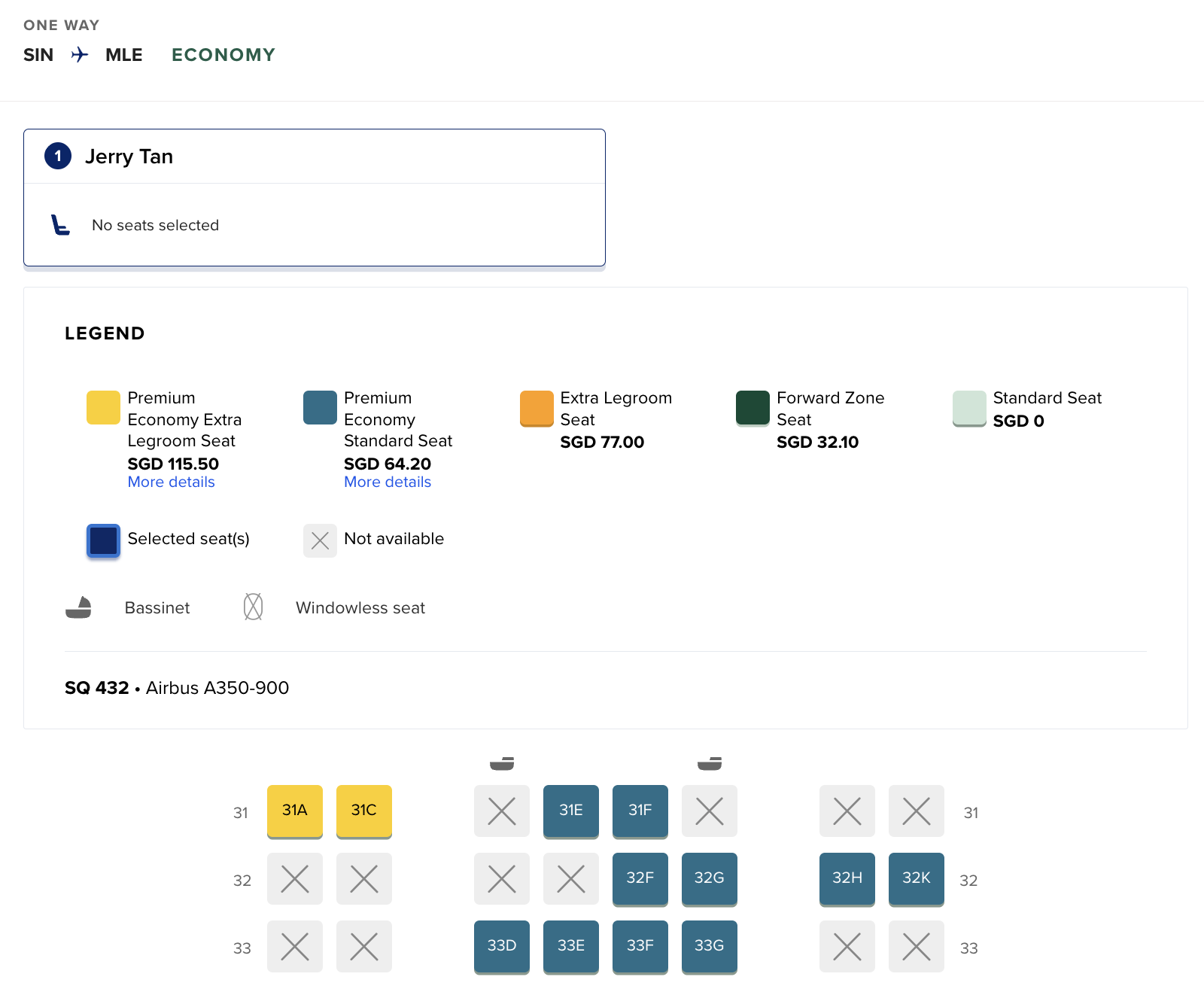Choose seat 31E

[571, 811]
